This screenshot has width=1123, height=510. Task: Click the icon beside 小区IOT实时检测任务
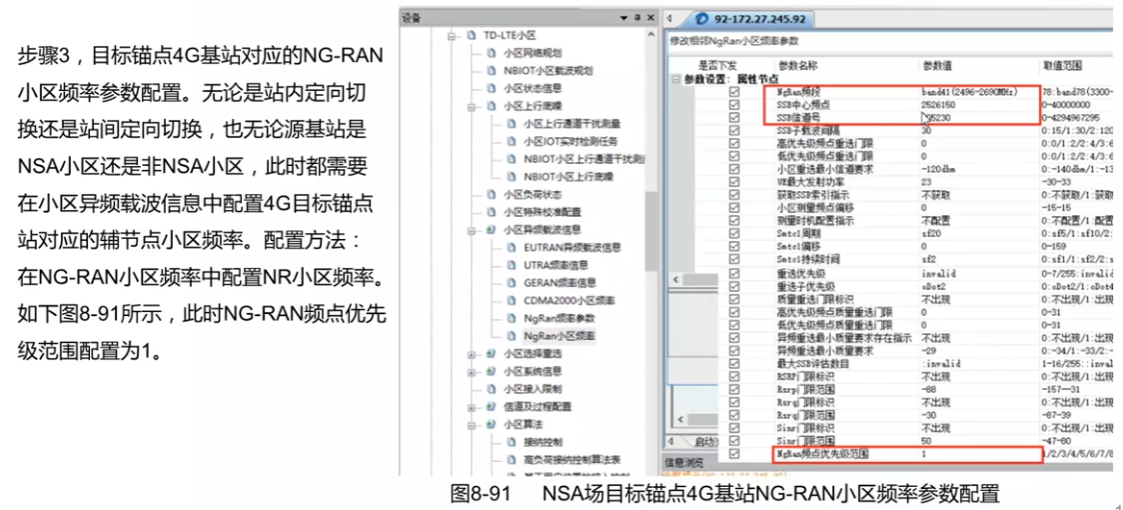511,141
